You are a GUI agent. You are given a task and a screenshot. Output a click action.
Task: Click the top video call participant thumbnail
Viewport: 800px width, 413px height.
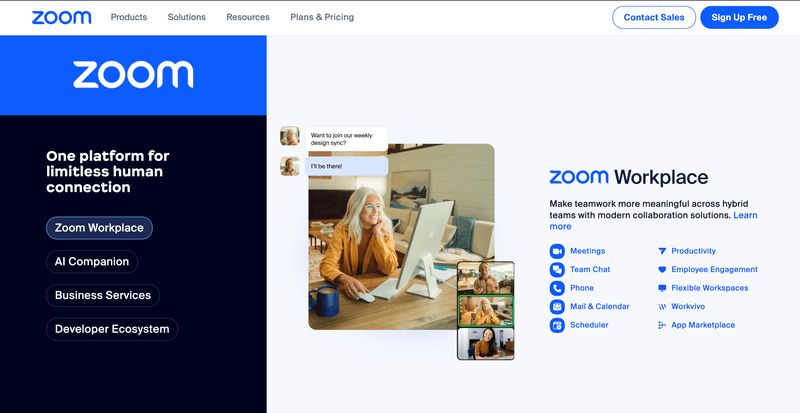486,278
